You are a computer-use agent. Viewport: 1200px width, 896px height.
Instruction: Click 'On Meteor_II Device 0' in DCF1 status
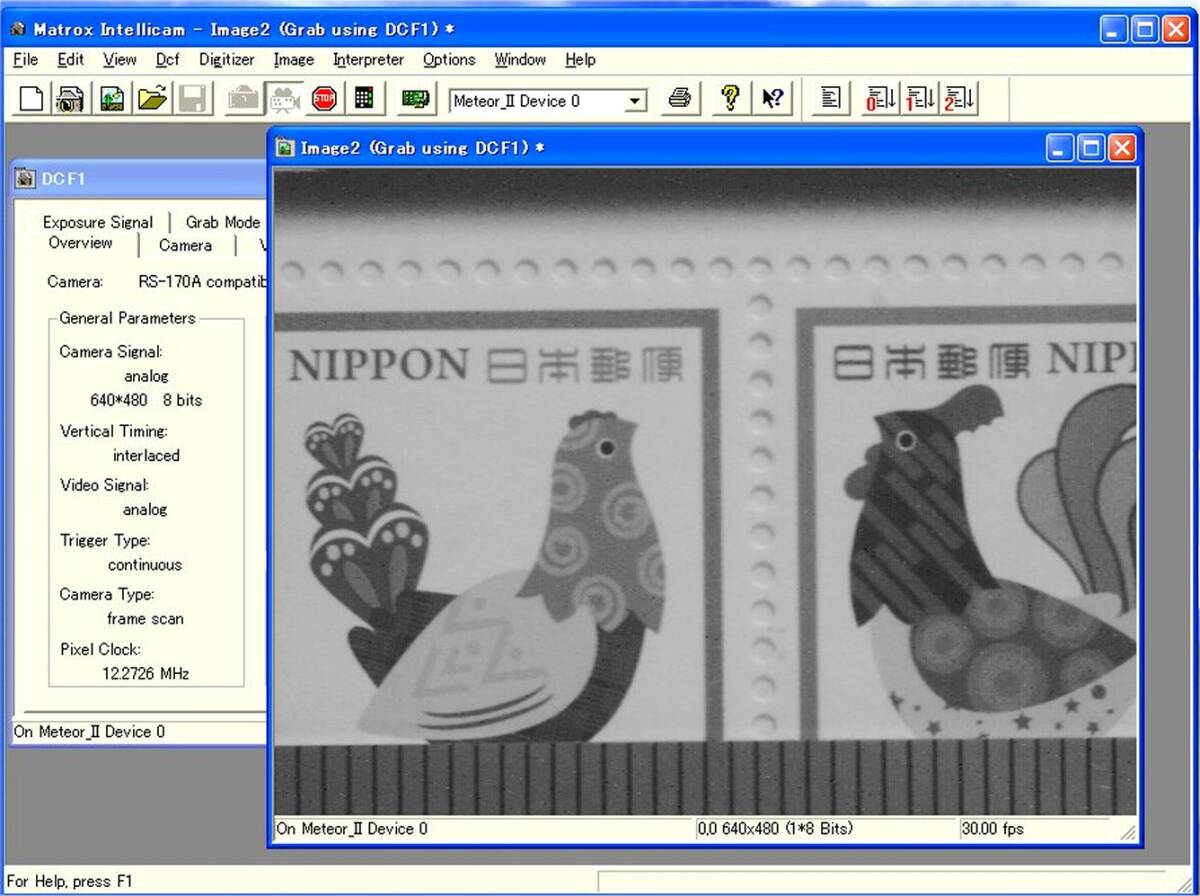coord(89,732)
